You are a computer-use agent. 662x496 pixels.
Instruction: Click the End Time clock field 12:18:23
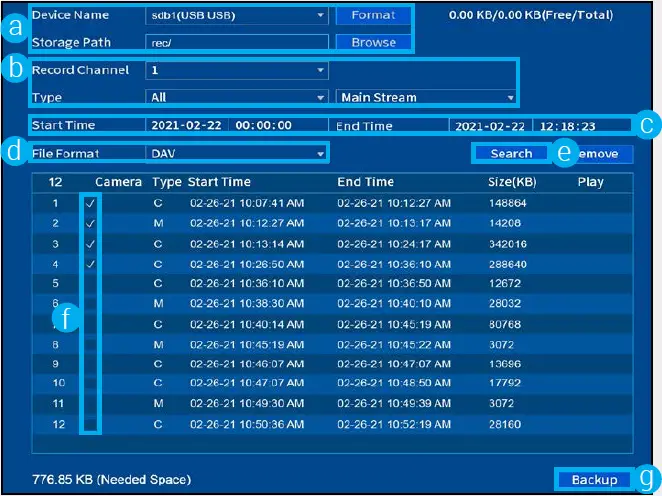582,126
